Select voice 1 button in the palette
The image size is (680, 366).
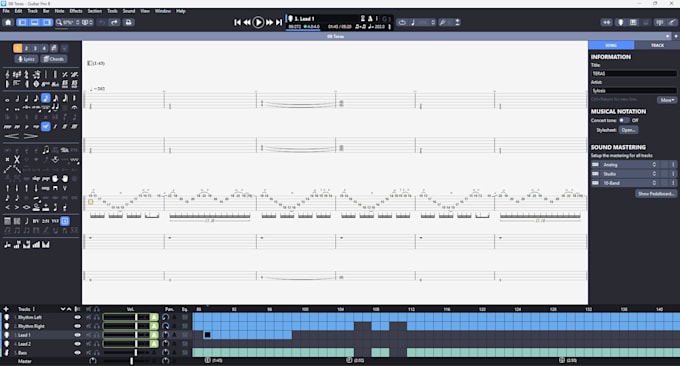tap(17, 48)
